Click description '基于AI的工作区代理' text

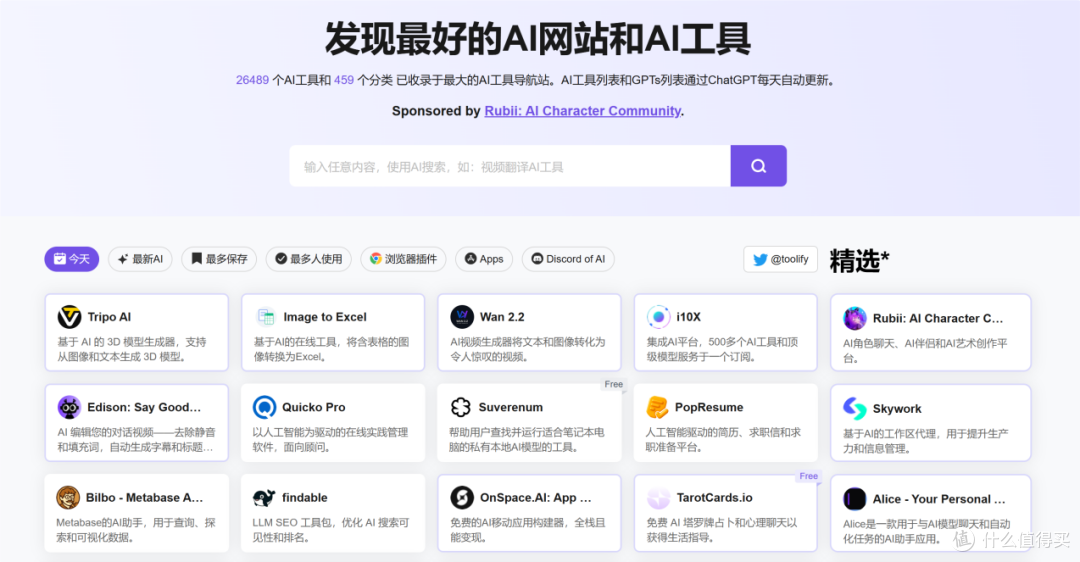tap(891, 433)
